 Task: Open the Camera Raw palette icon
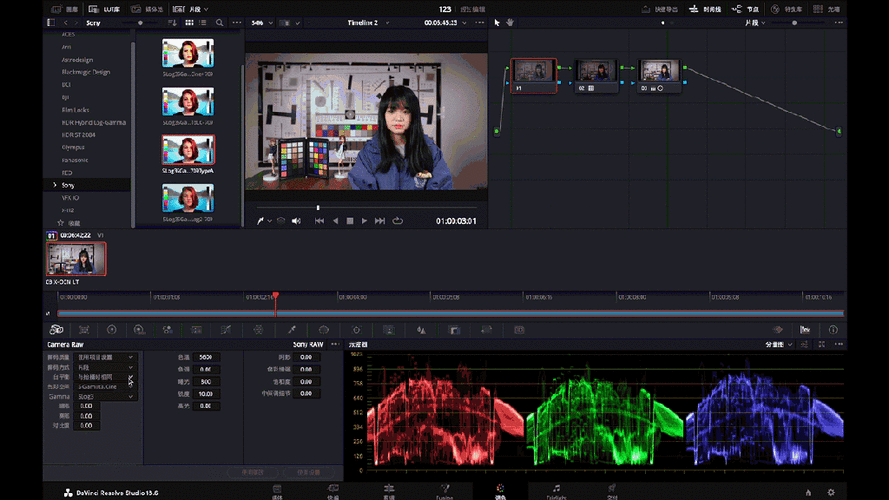coord(57,329)
